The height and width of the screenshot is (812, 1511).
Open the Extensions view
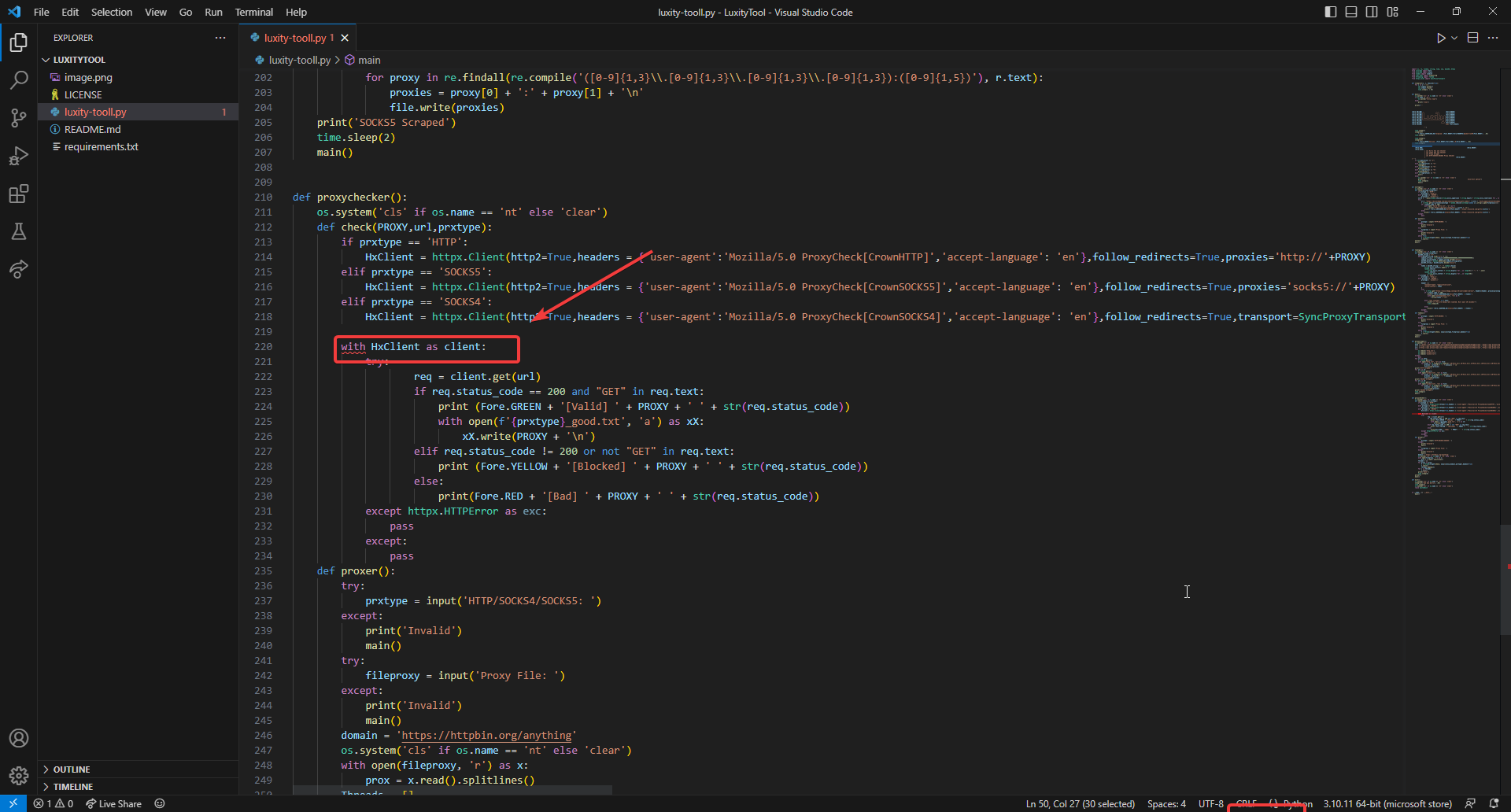pos(19,194)
